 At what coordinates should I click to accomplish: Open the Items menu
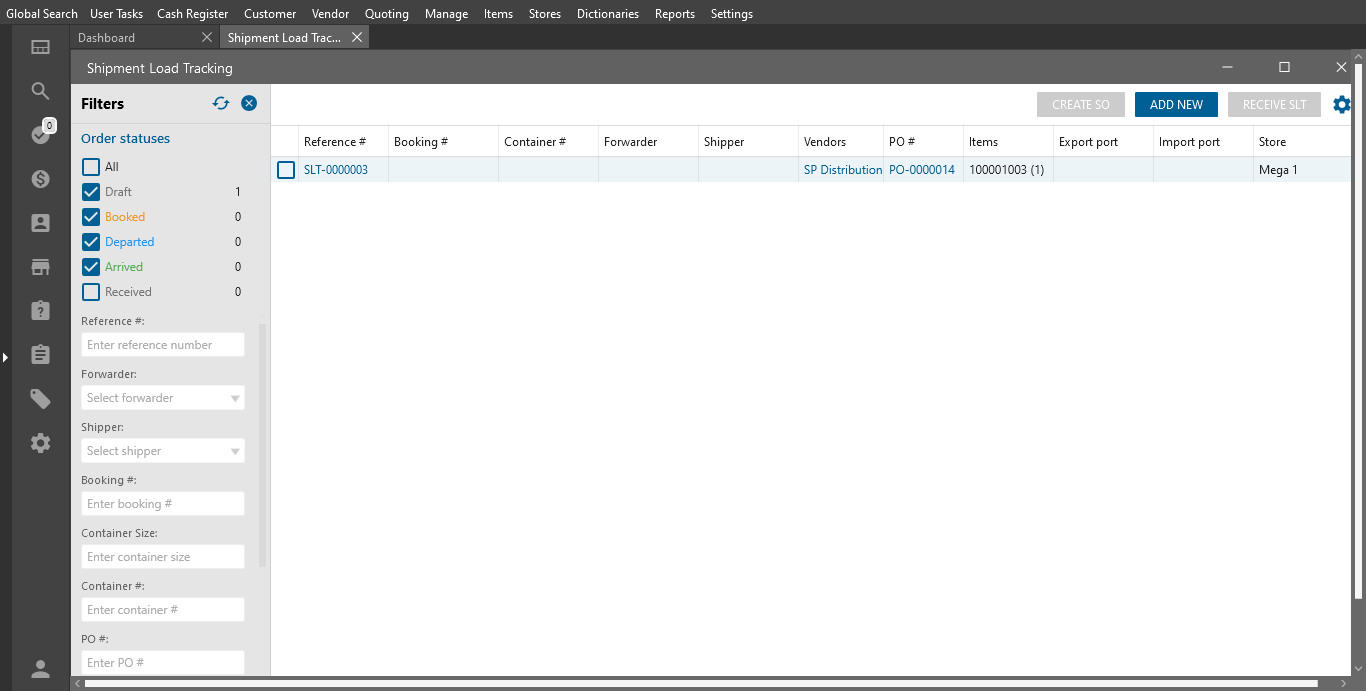tap(498, 14)
